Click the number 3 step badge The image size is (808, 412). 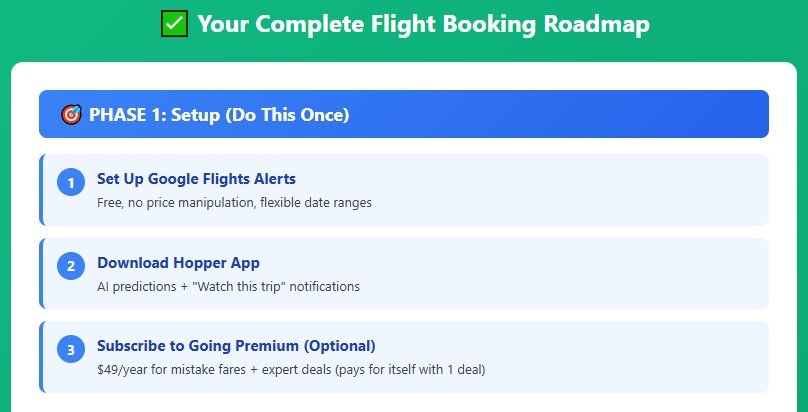click(x=70, y=350)
